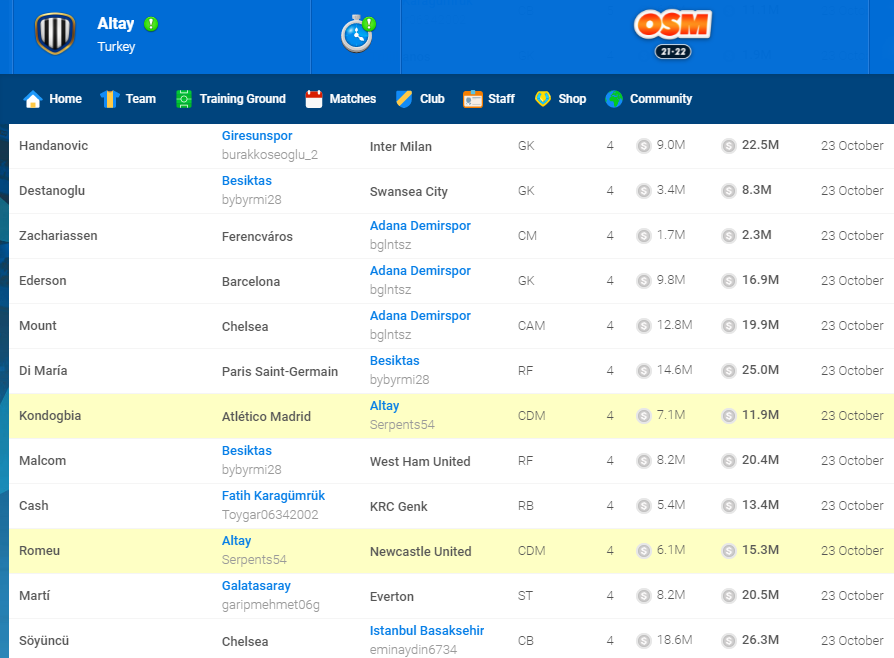This screenshot has width=894, height=658.
Task: Click the Staff ID card icon
Action: pos(473,99)
